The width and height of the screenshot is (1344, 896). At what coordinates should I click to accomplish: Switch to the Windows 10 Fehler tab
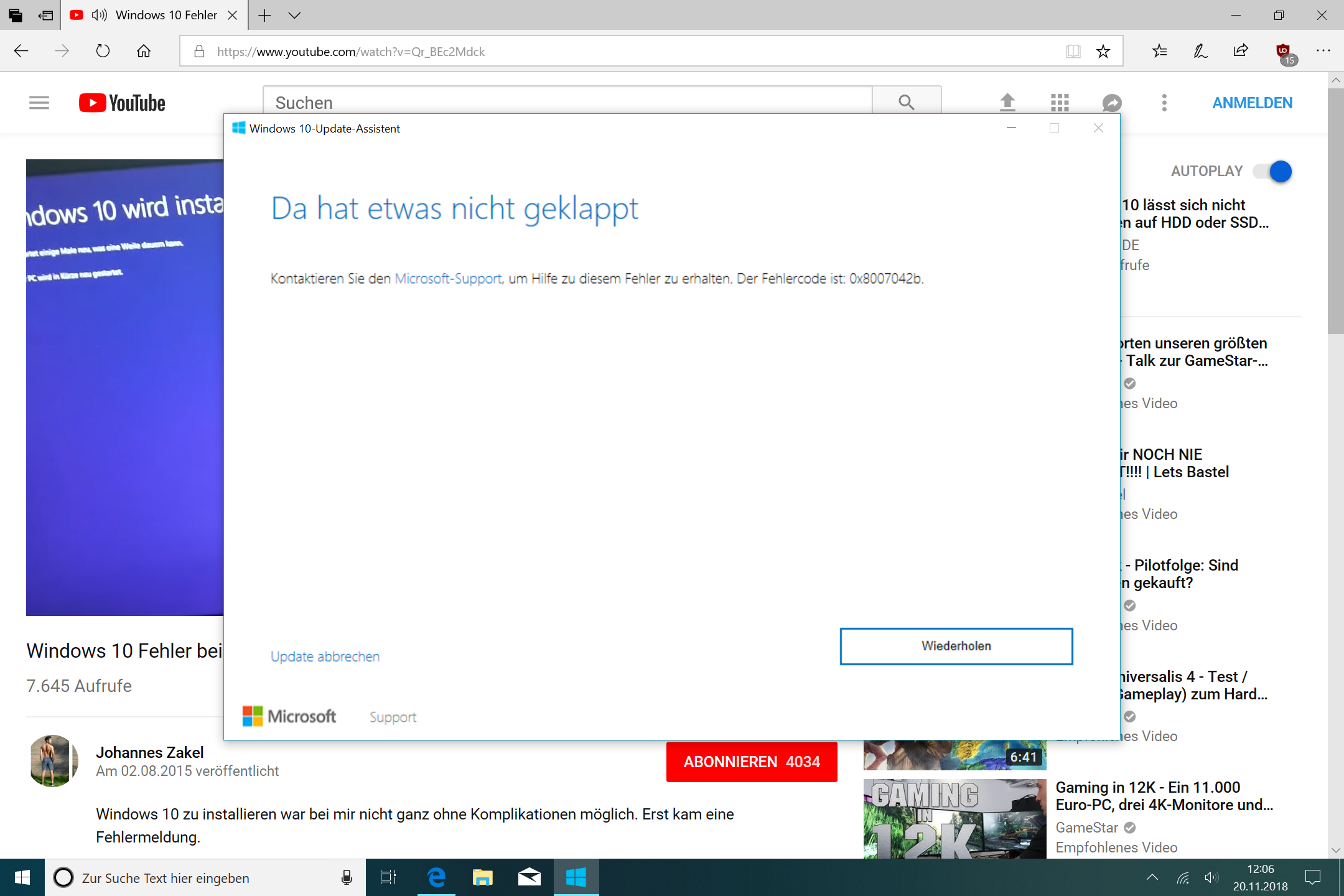pos(154,15)
